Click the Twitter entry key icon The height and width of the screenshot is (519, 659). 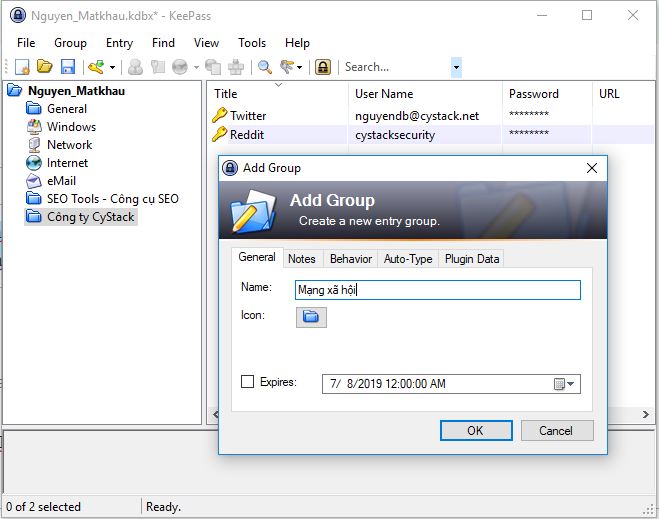219,115
